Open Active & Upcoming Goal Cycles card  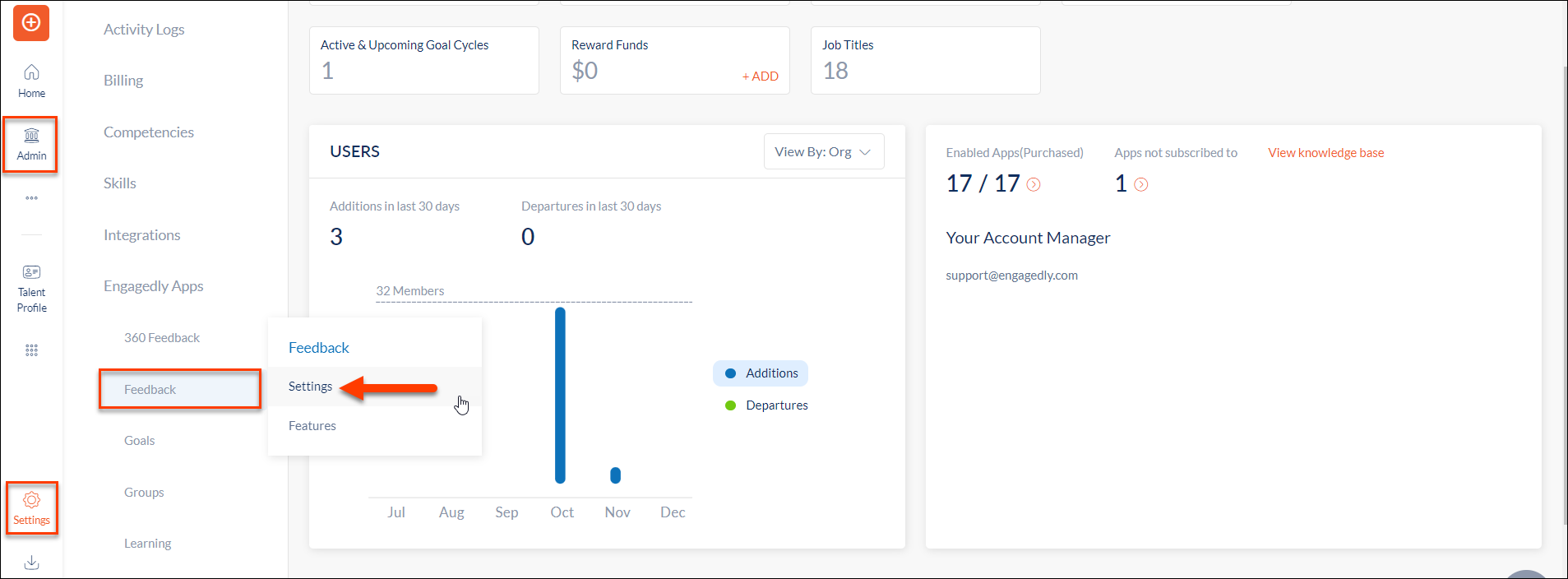click(424, 61)
